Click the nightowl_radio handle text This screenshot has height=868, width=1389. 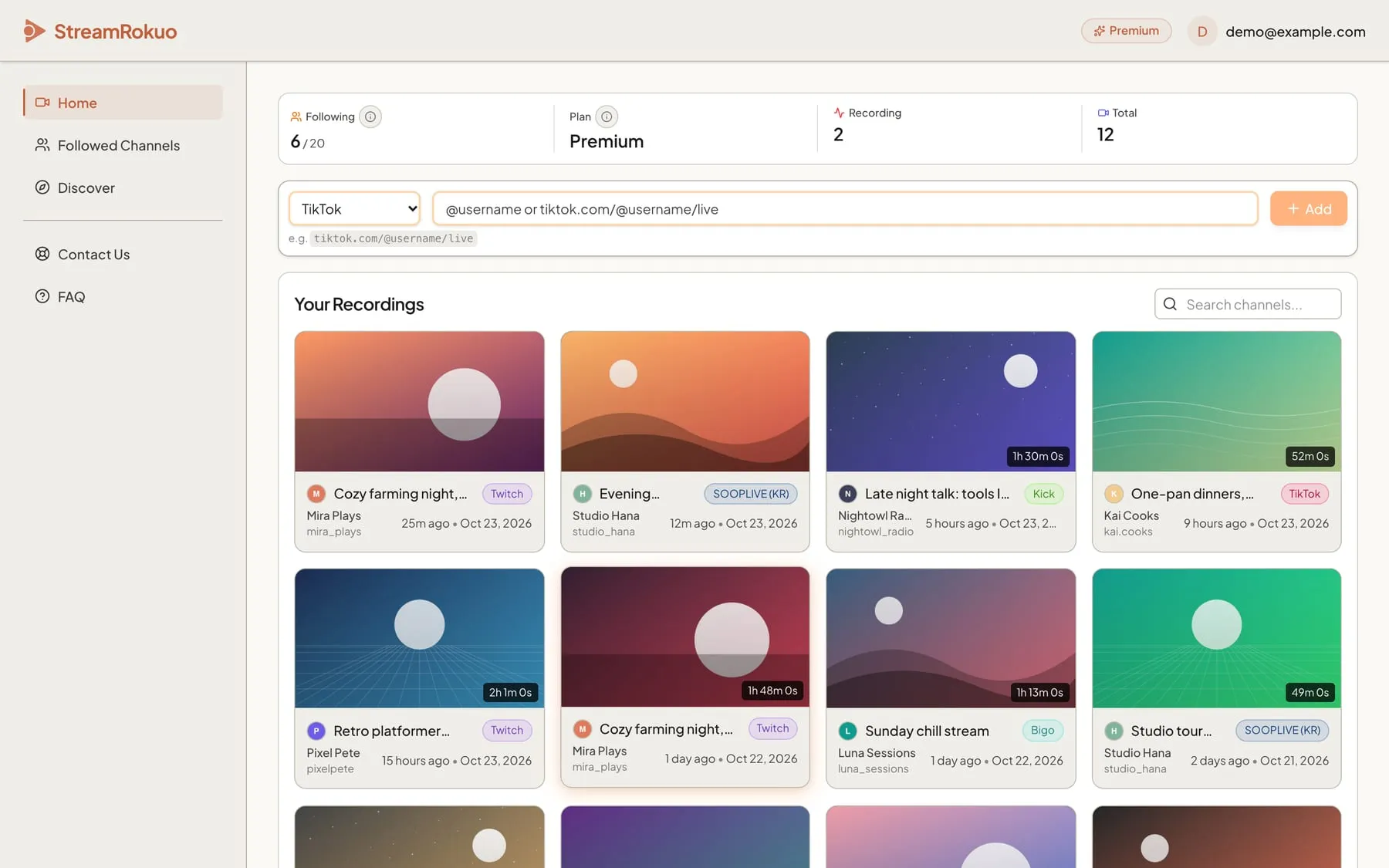(875, 532)
